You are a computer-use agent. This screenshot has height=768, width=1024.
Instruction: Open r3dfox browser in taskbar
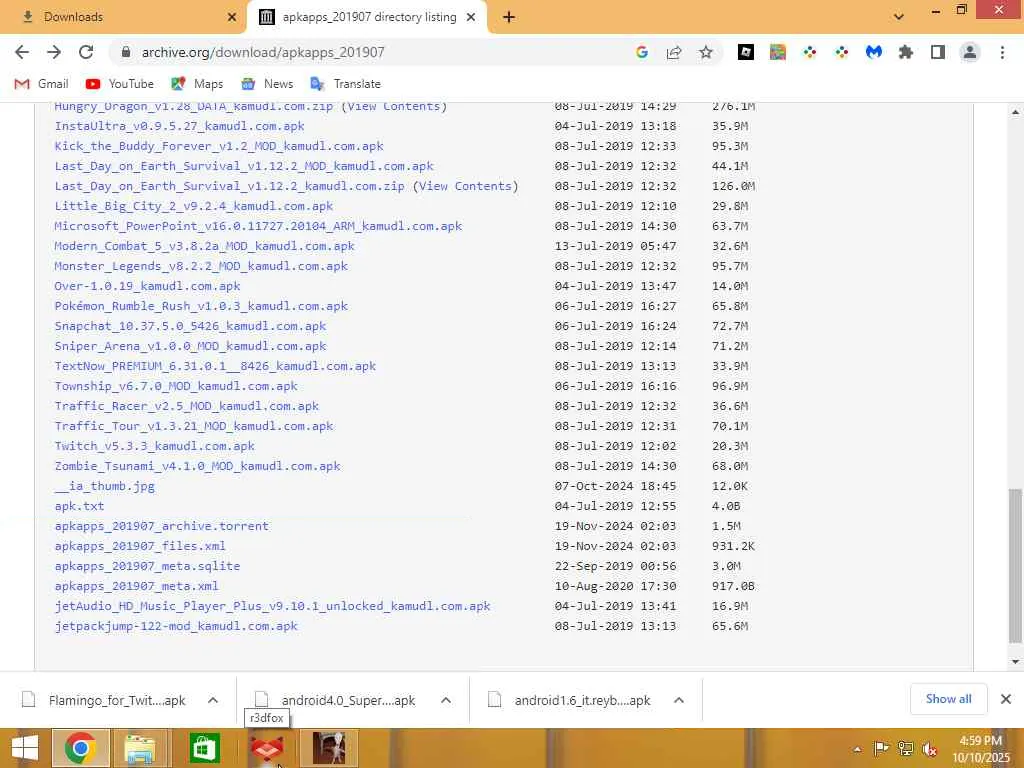click(x=267, y=748)
